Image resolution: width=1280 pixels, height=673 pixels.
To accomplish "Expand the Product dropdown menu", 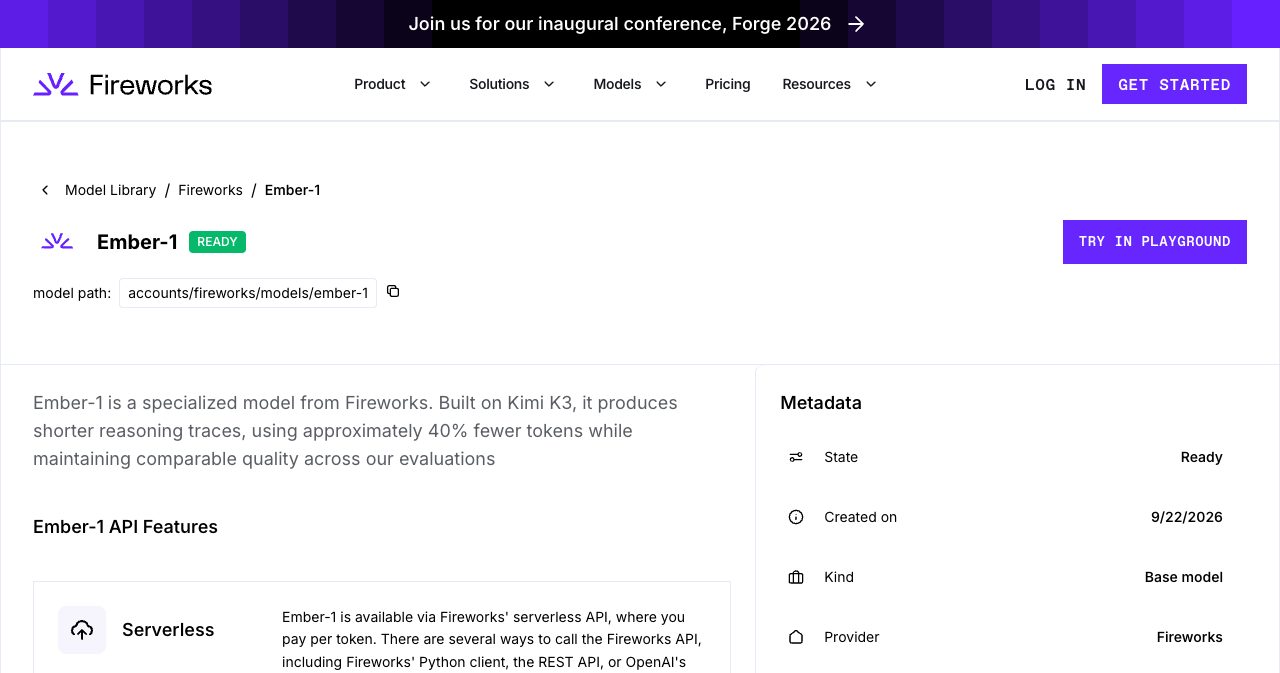I will [393, 84].
